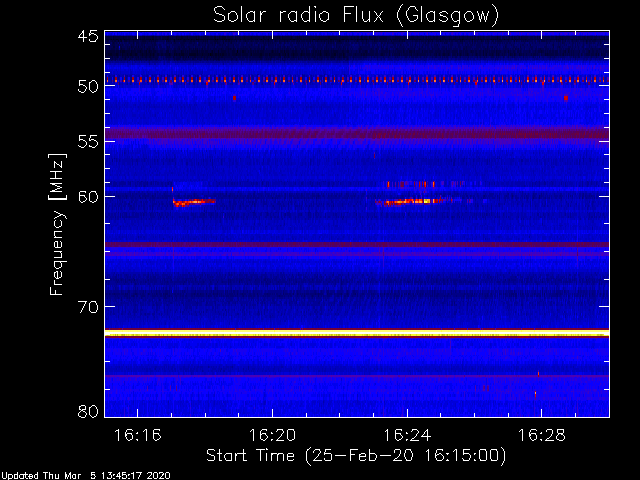This screenshot has height=480, width=640.
Task: Click the 'Updated Thu Mar 5 13:45:17 2020' text
Action: click(85, 476)
